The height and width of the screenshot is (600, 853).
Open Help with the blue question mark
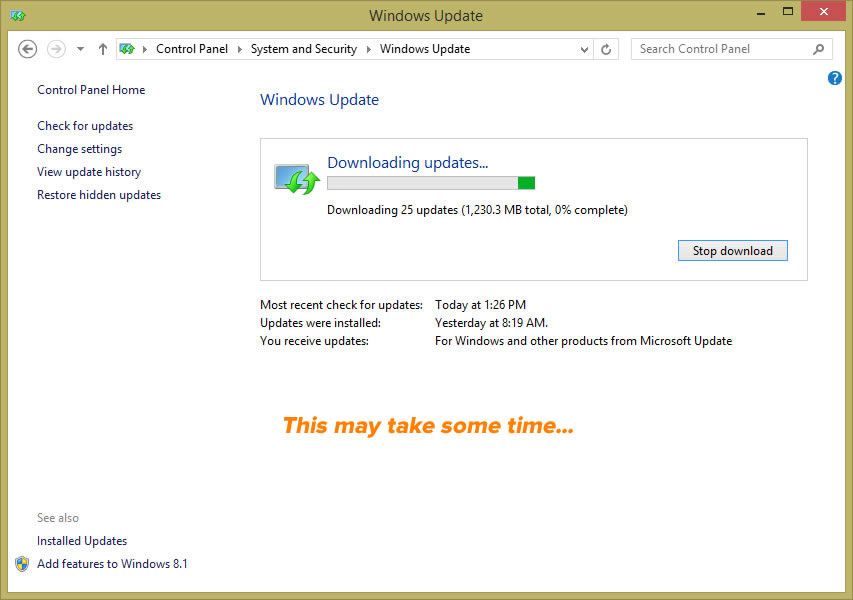(835, 78)
